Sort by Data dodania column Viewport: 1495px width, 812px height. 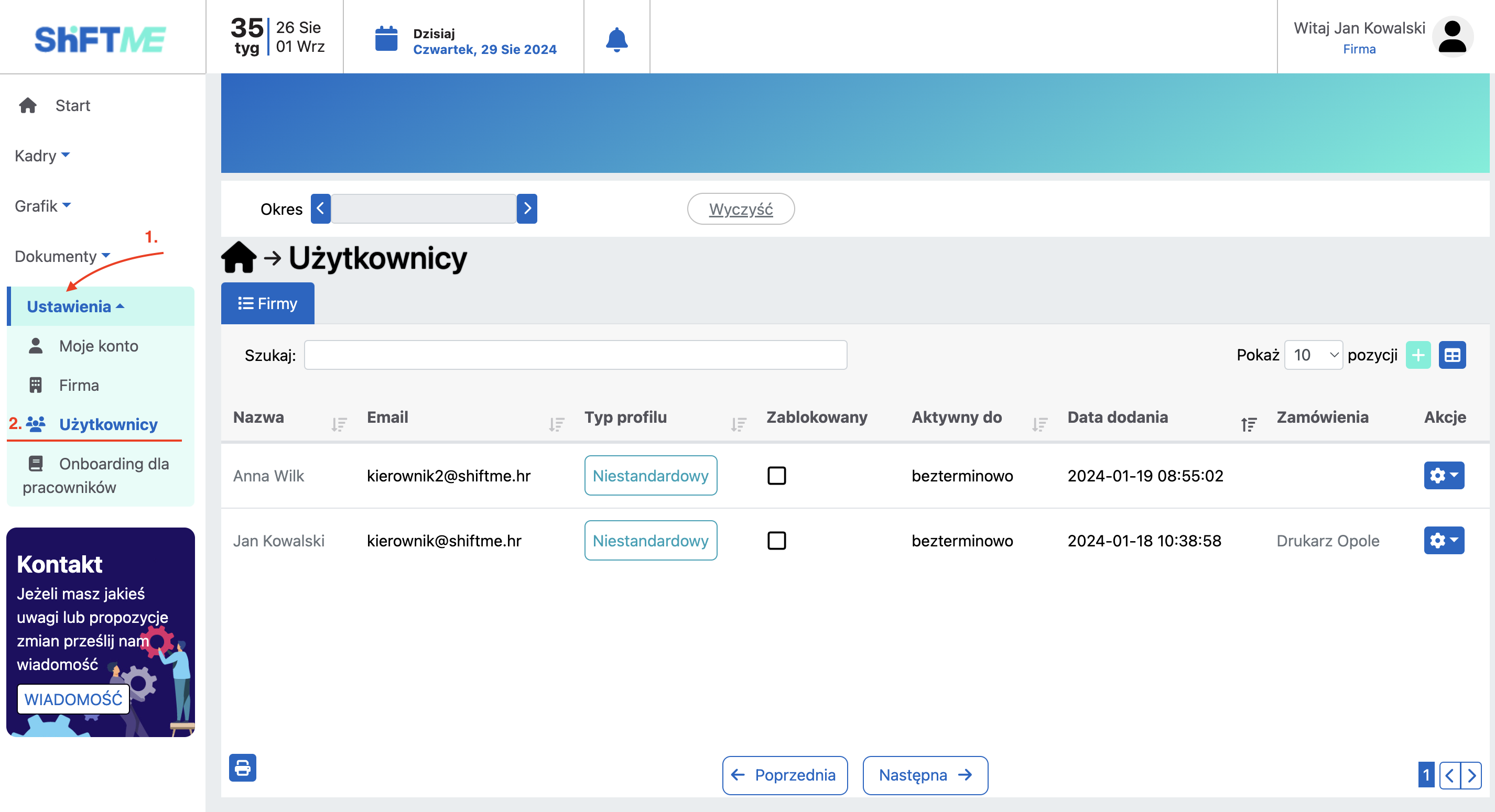[1248, 424]
